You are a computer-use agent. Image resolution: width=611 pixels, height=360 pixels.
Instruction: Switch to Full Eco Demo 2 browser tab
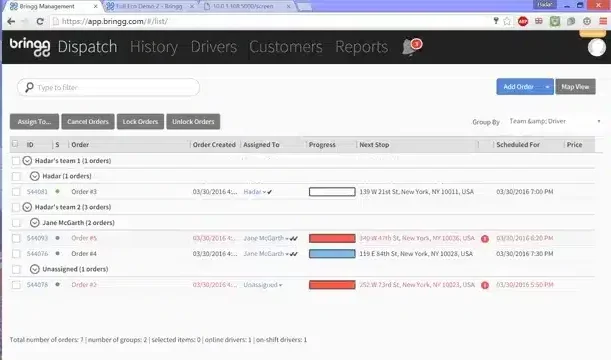click(x=150, y=7)
